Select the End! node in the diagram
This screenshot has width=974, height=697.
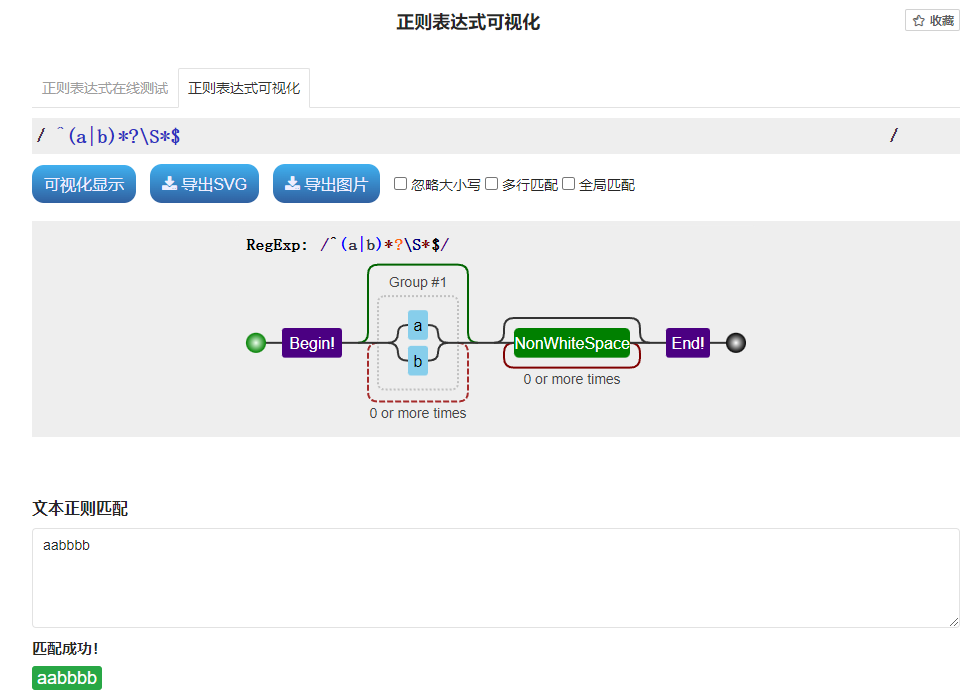[x=688, y=343]
